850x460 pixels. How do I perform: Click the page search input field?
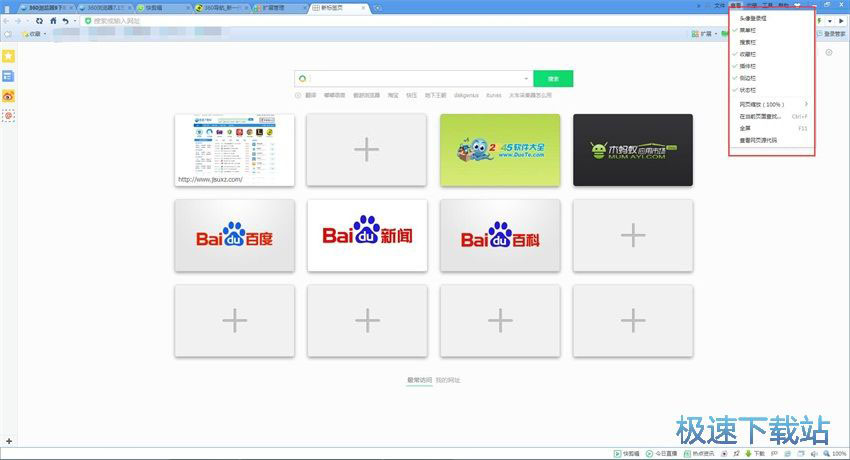pyautogui.click(x=415, y=79)
